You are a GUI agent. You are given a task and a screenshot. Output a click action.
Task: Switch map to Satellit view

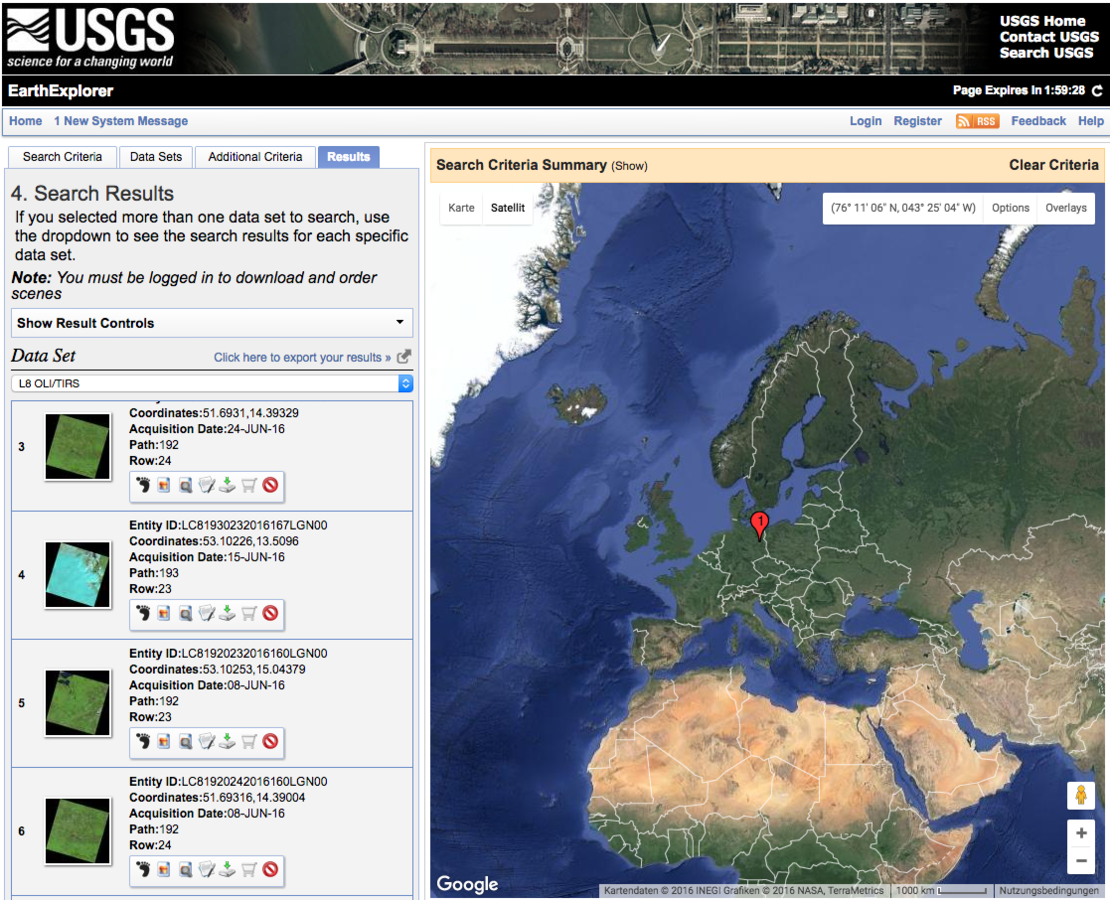(508, 207)
